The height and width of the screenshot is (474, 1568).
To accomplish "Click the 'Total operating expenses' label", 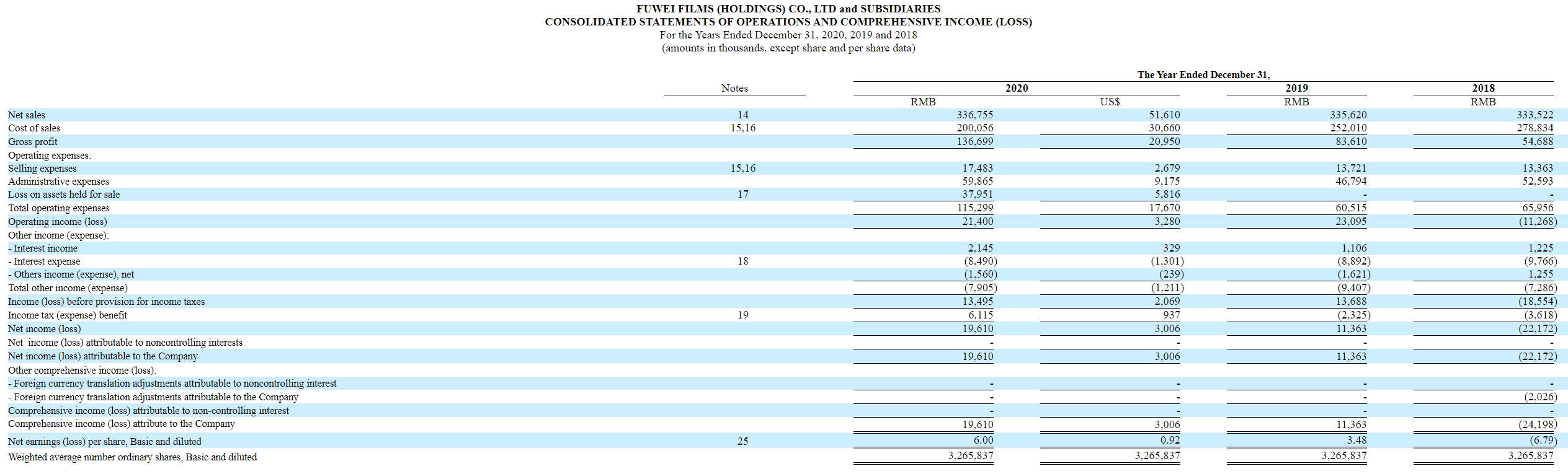I will pos(59,208).
